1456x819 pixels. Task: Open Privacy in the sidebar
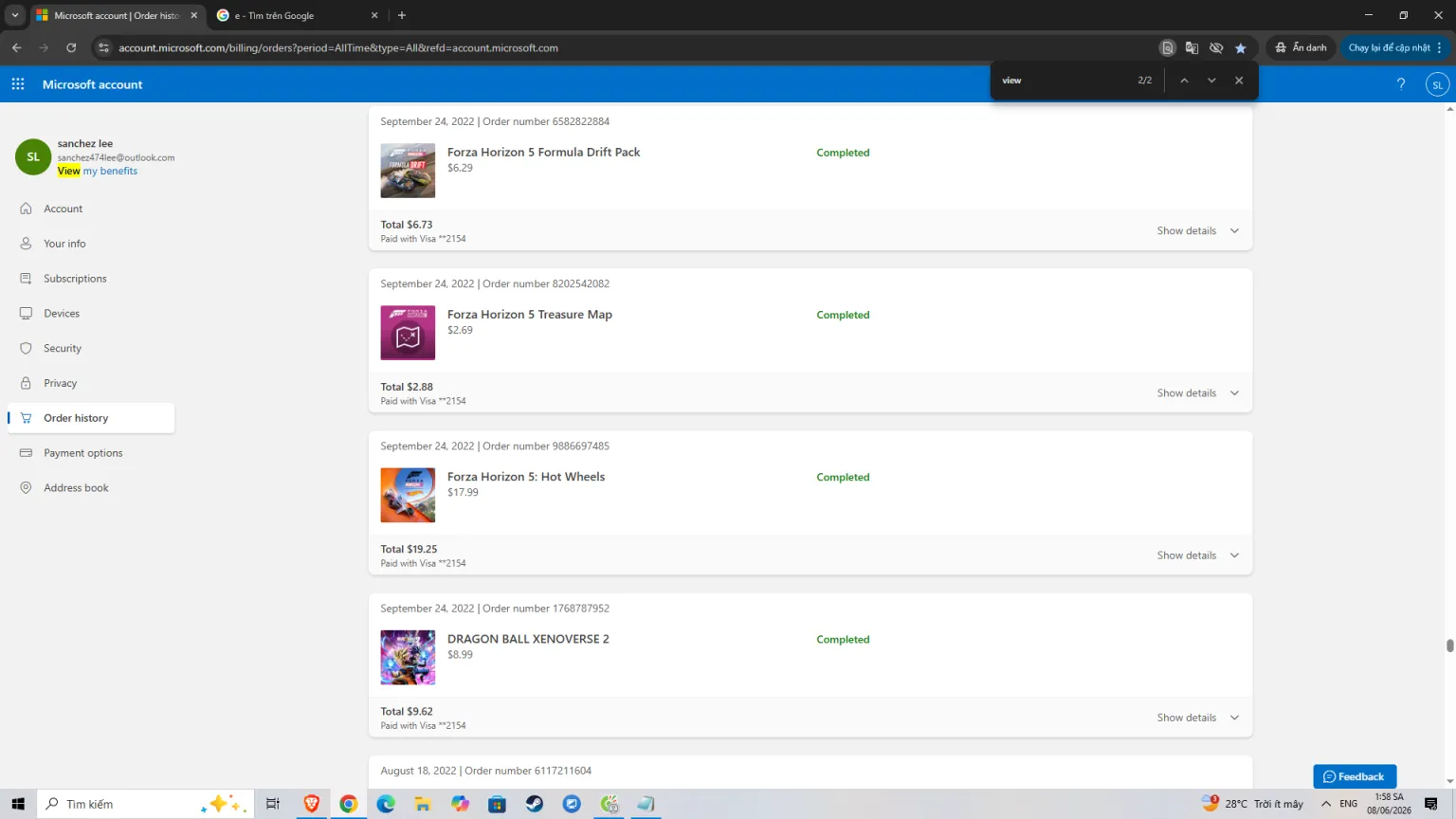pos(91,383)
